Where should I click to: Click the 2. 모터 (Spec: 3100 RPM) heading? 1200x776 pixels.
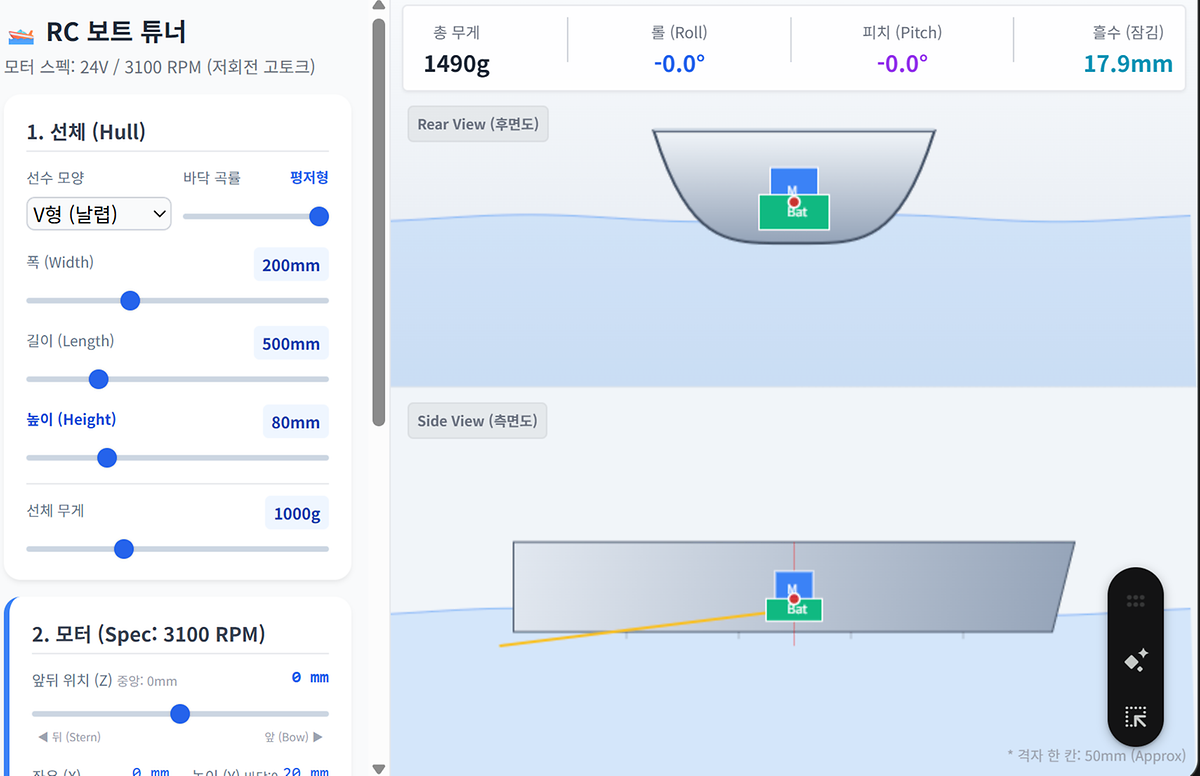tap(148, 634)
